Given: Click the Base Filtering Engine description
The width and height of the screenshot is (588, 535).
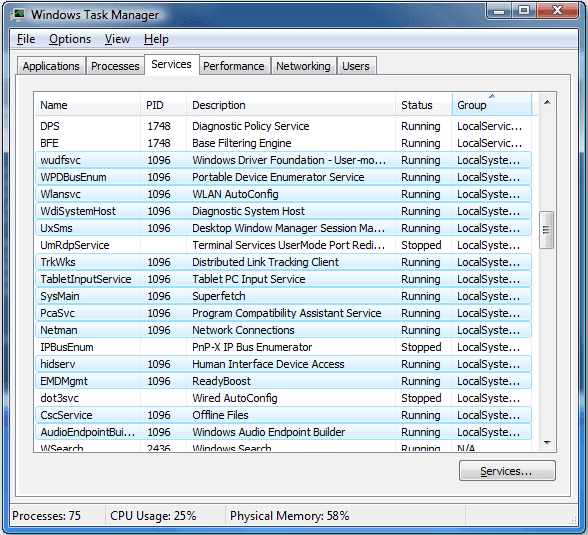Looking at the screenshot, I should click(x=242, y=143).
